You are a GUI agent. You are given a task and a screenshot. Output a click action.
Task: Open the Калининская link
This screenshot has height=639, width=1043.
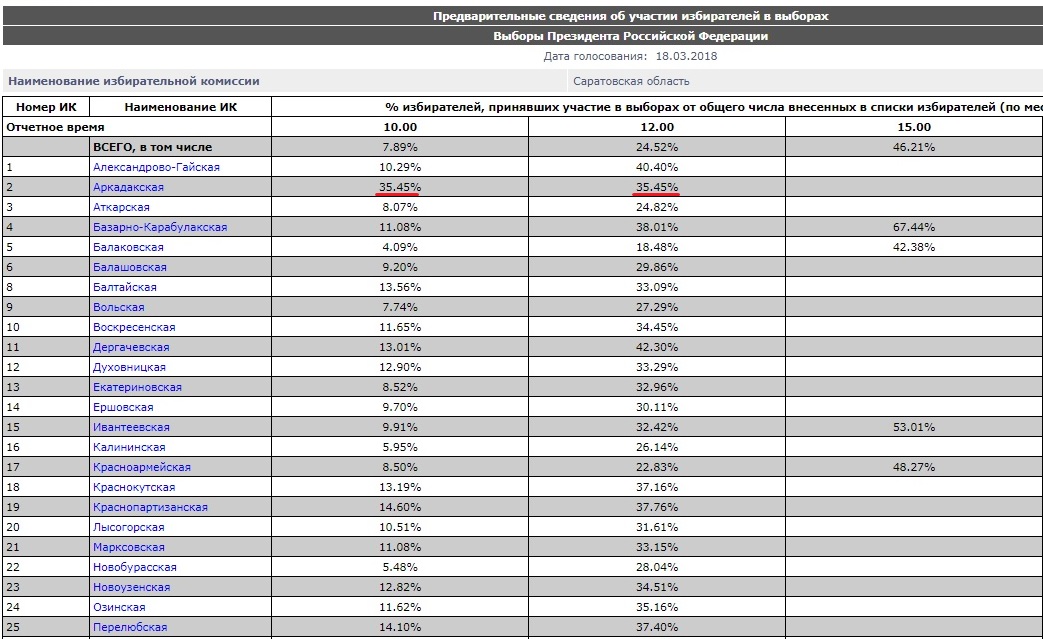point(129,446)
